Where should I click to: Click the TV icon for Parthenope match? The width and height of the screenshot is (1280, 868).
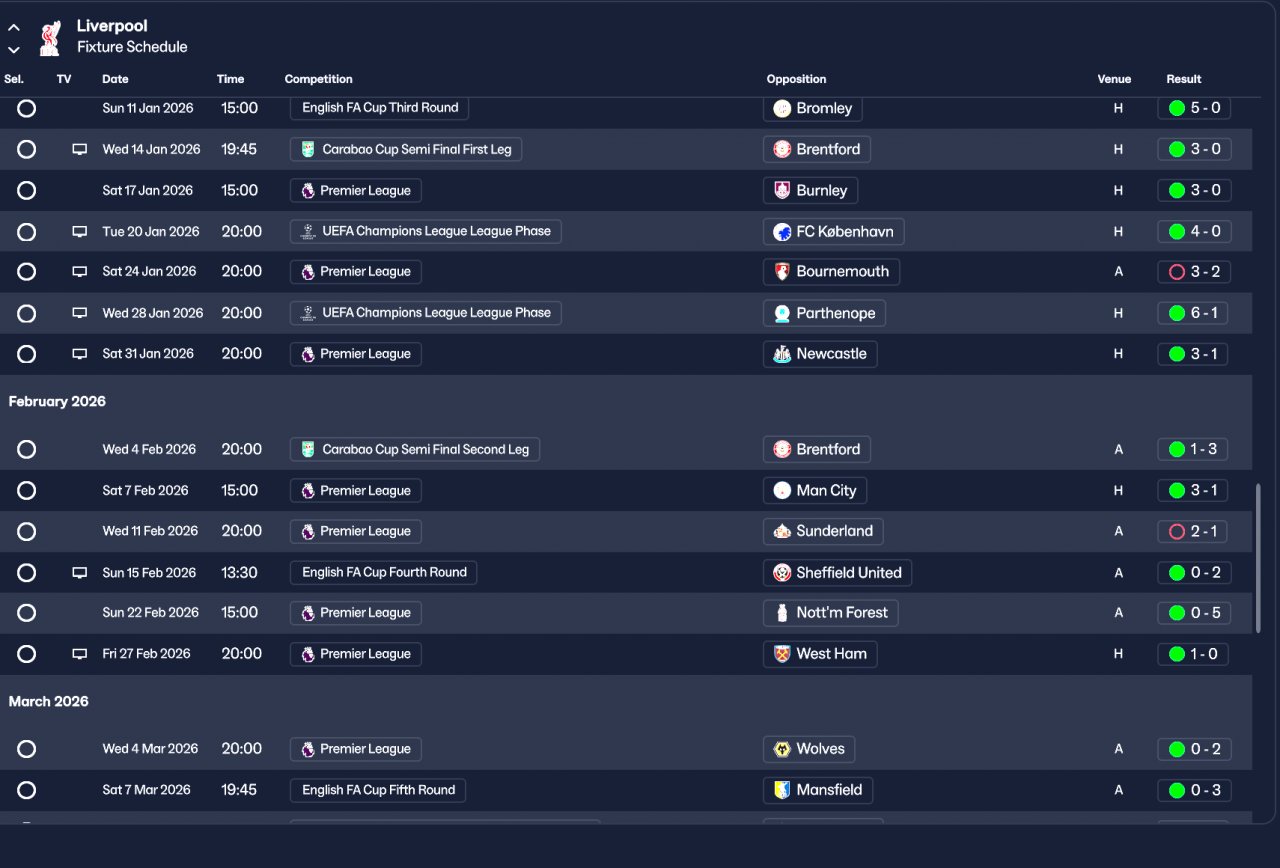(x=80, y=314)
